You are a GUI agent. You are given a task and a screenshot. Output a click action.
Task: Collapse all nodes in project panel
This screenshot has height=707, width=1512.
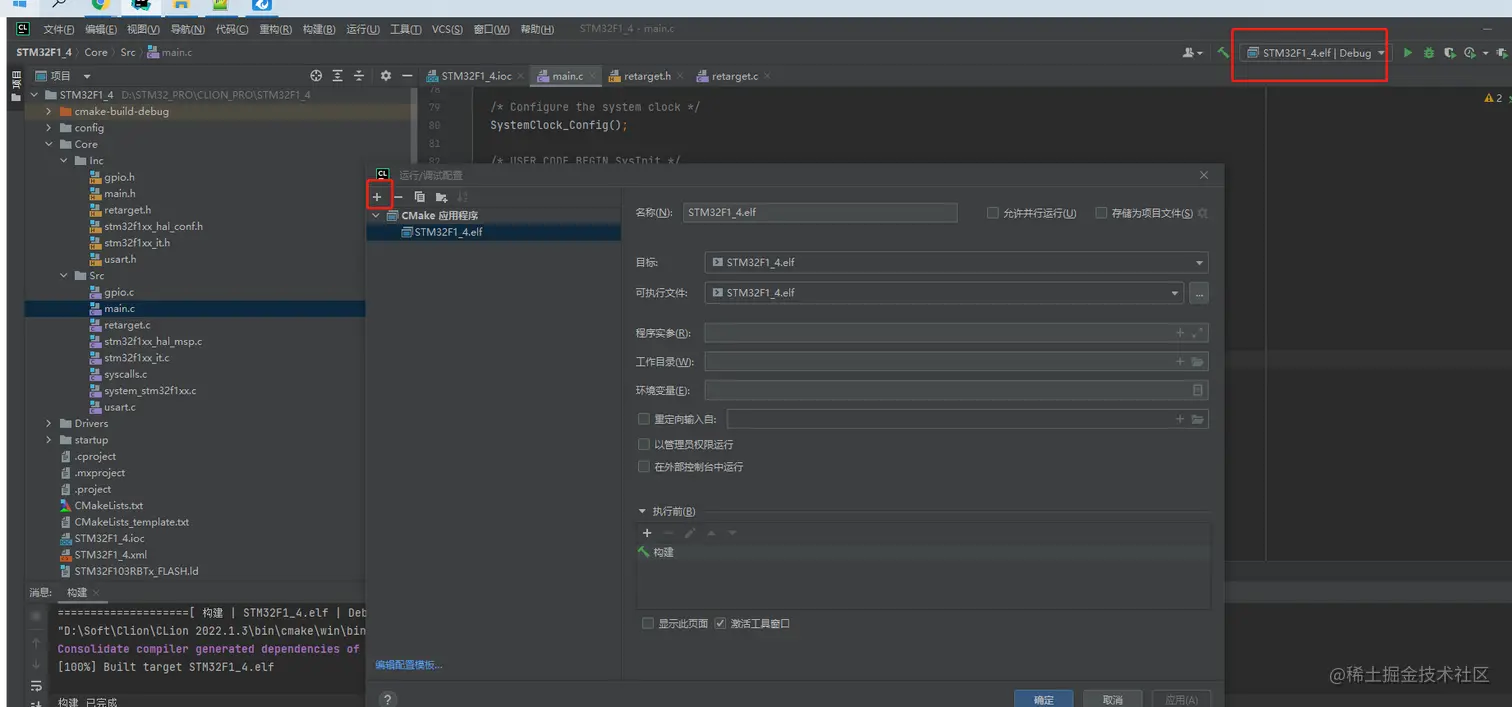pos(359,76)
